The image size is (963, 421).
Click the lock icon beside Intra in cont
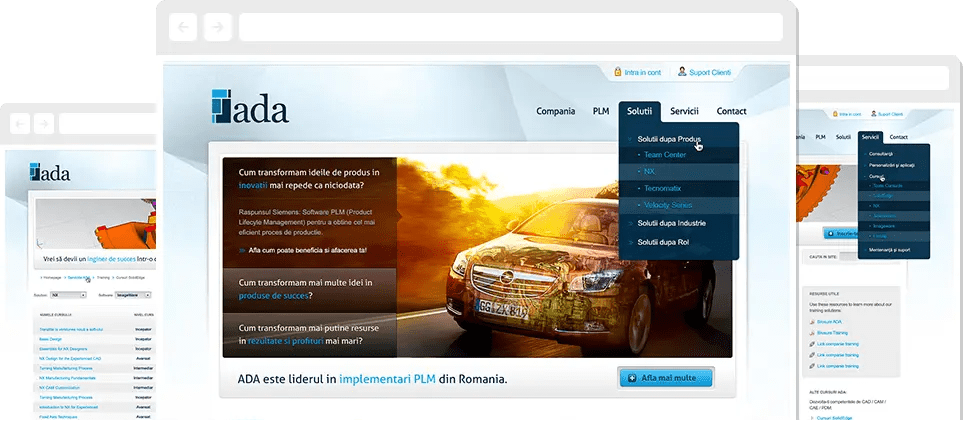coord(618,72)
